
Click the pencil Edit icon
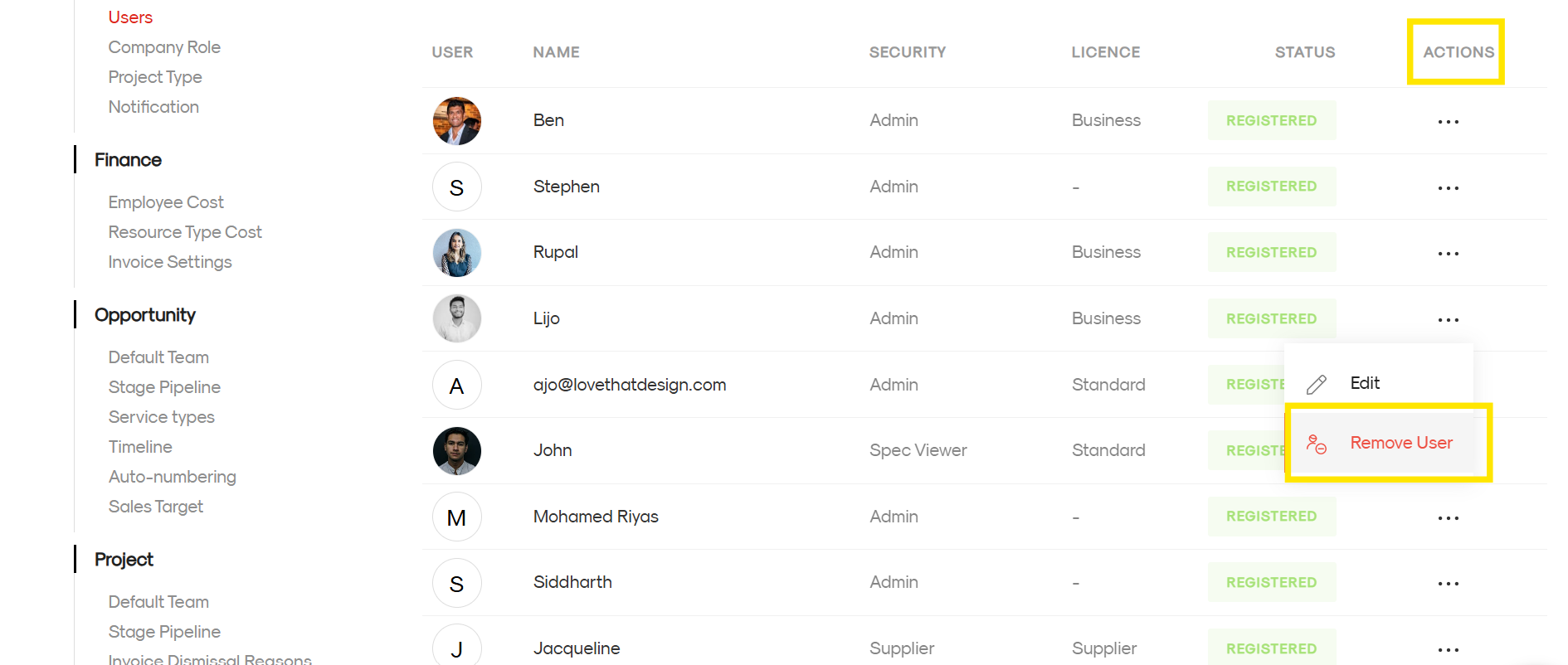pos(1317,384)
